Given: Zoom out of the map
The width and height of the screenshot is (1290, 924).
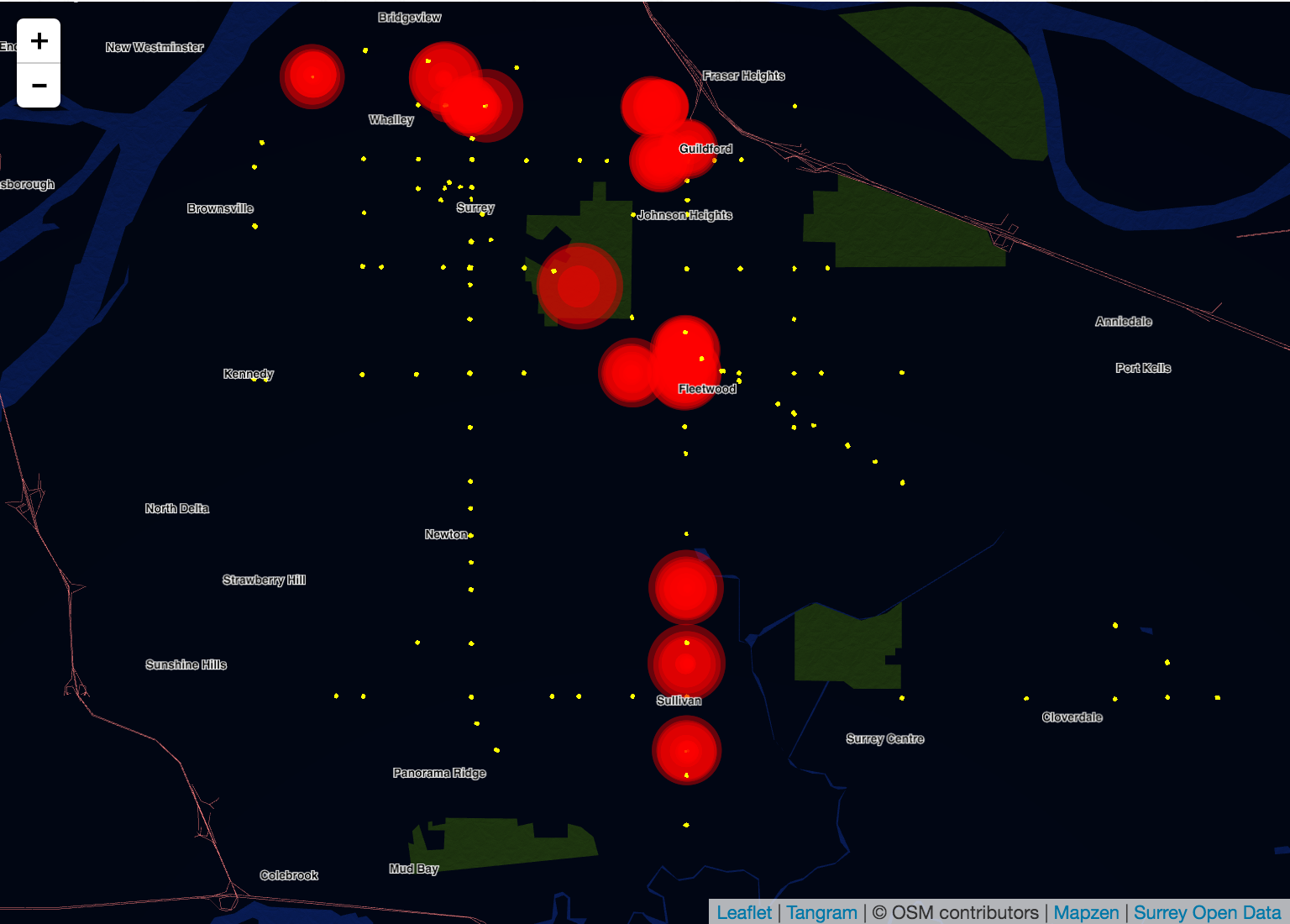Looking at the screenshot, I should pos(39,86).
